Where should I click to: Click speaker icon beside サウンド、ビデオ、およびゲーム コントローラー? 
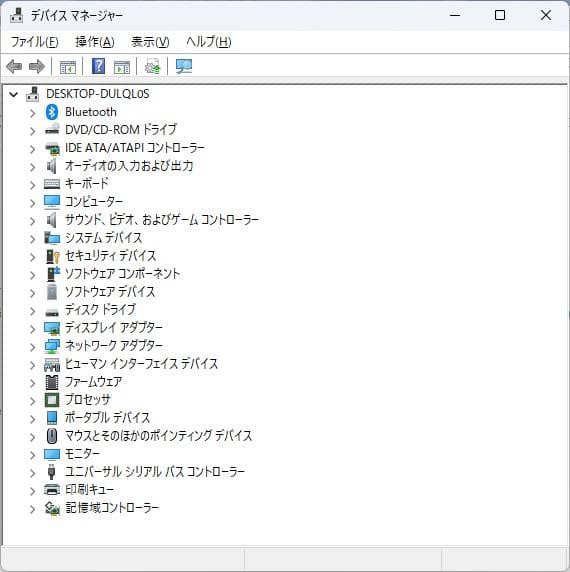51,220
